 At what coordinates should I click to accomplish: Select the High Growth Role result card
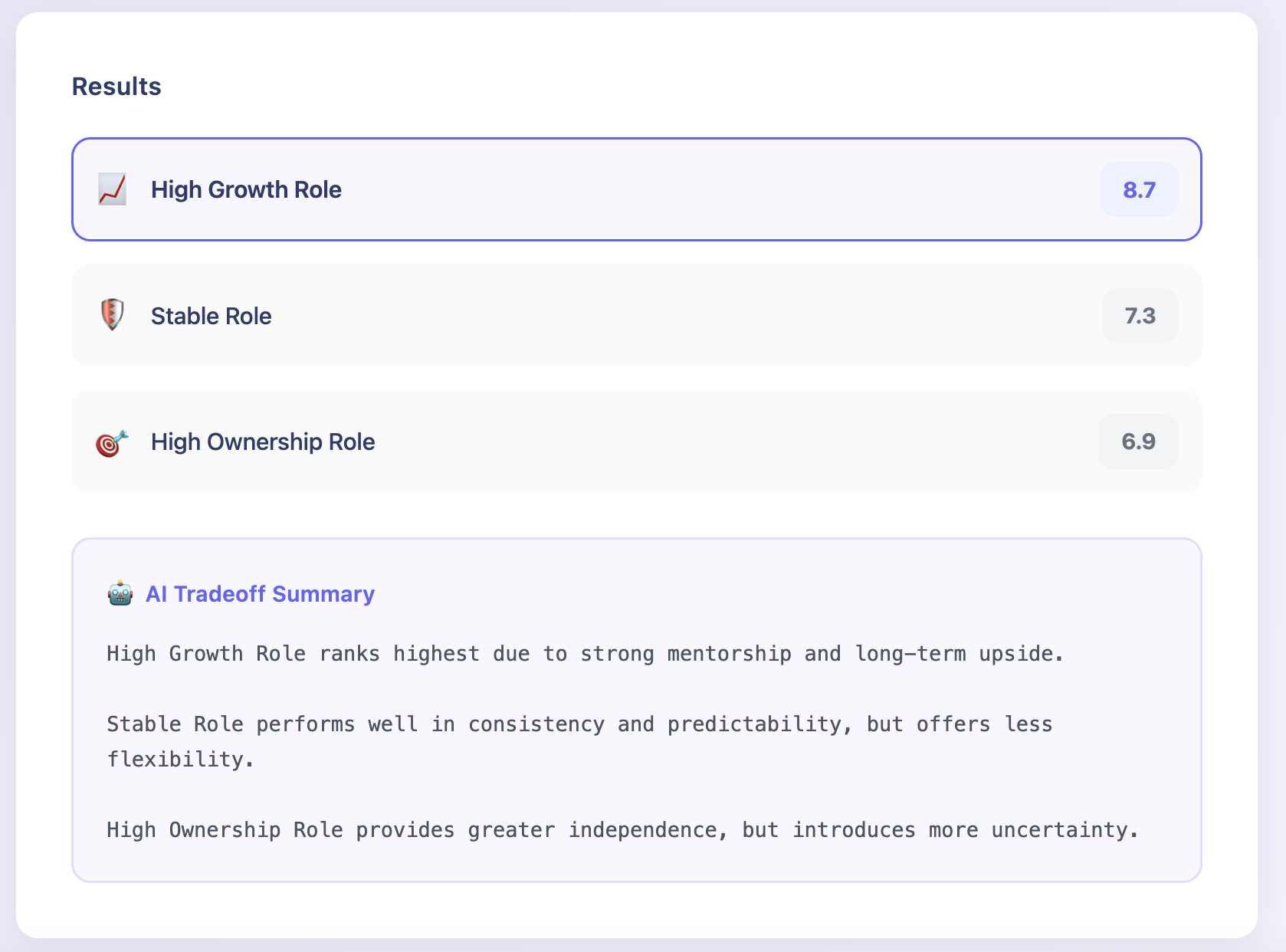[536, 189]
